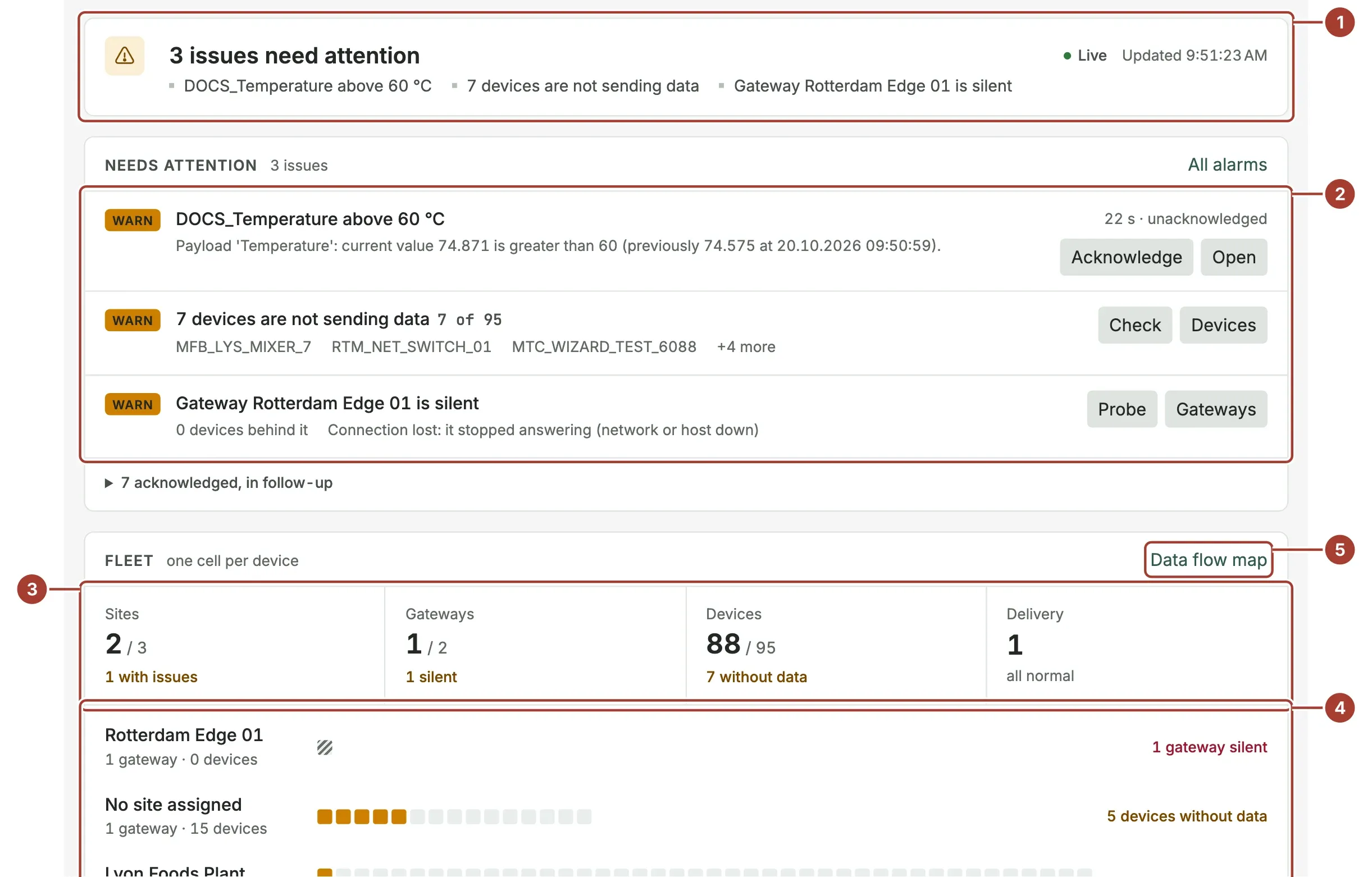Click the Check button for silent devices
Screen dimensions: 1372x877
tap(1134, 325)
